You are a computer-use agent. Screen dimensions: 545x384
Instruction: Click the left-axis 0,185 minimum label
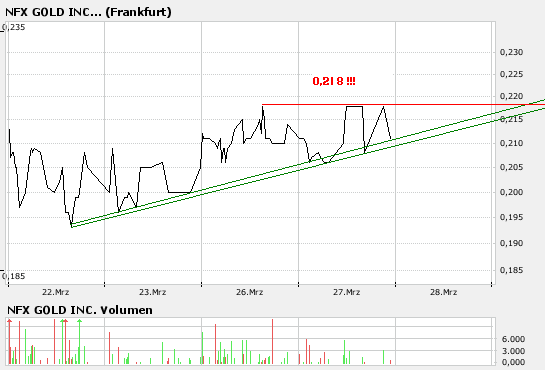click(14, 276)
